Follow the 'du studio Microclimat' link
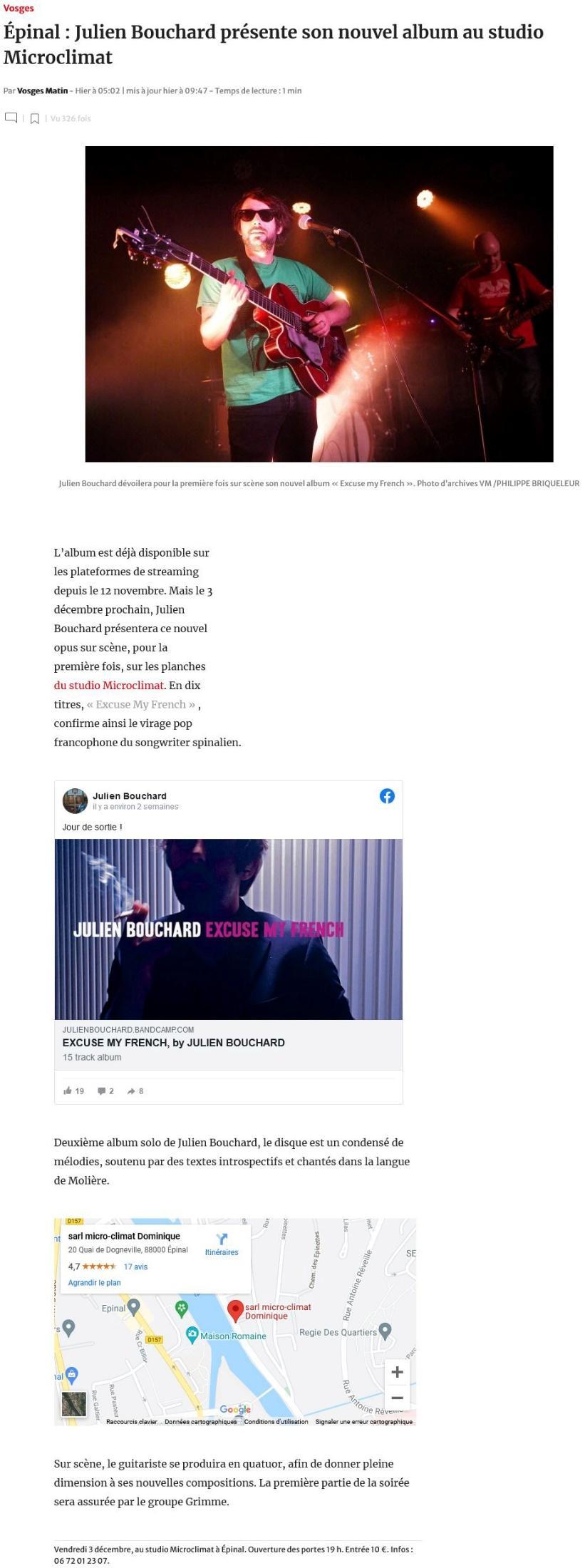 (109, 685)
